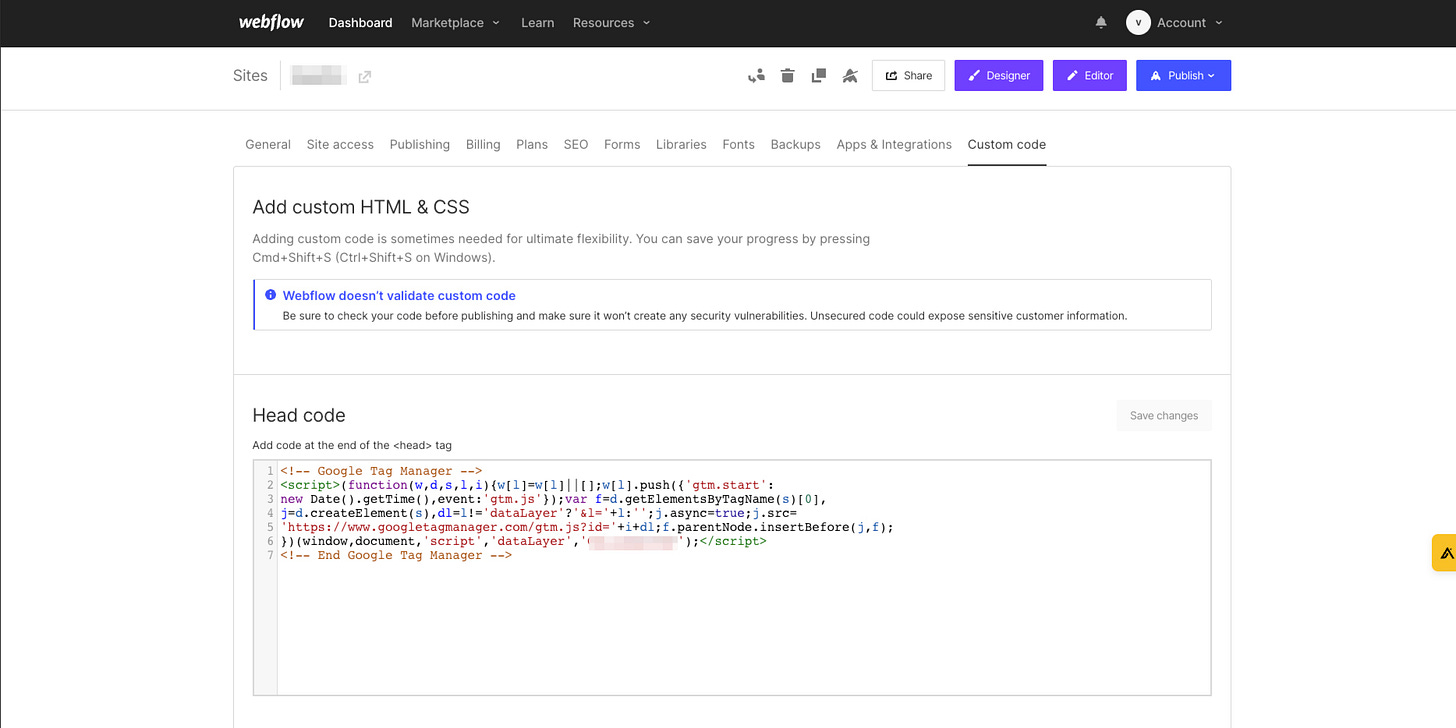This screenshot has width=1456, height=728.
Task: Open the Account dropdown
Action: 1189,22
